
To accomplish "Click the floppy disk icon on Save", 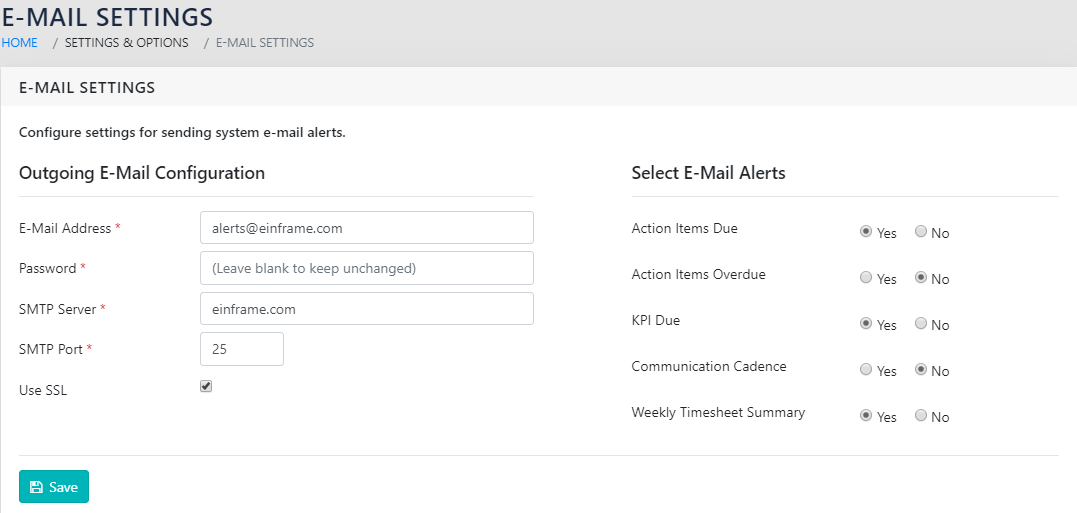I will tap(36, 487).
